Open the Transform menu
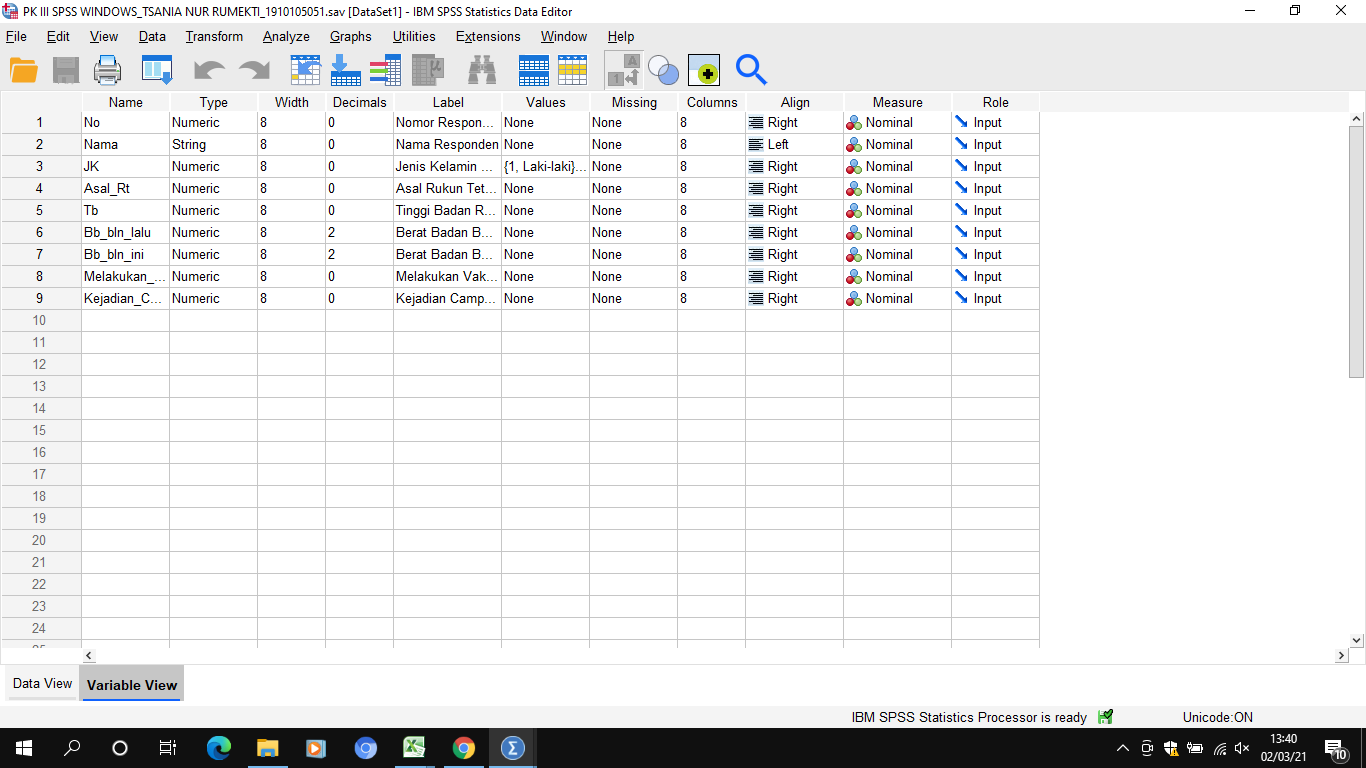Screen dimensions: 1366x768 pos(214,36)
